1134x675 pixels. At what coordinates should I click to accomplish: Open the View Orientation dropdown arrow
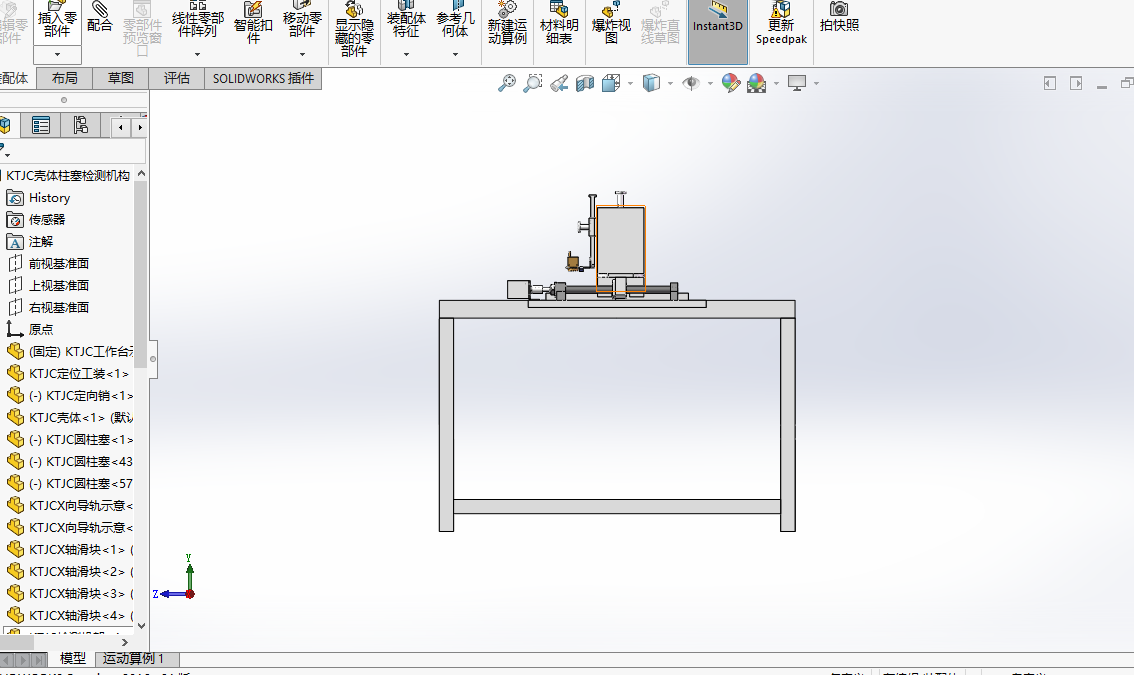coord(631,84)
